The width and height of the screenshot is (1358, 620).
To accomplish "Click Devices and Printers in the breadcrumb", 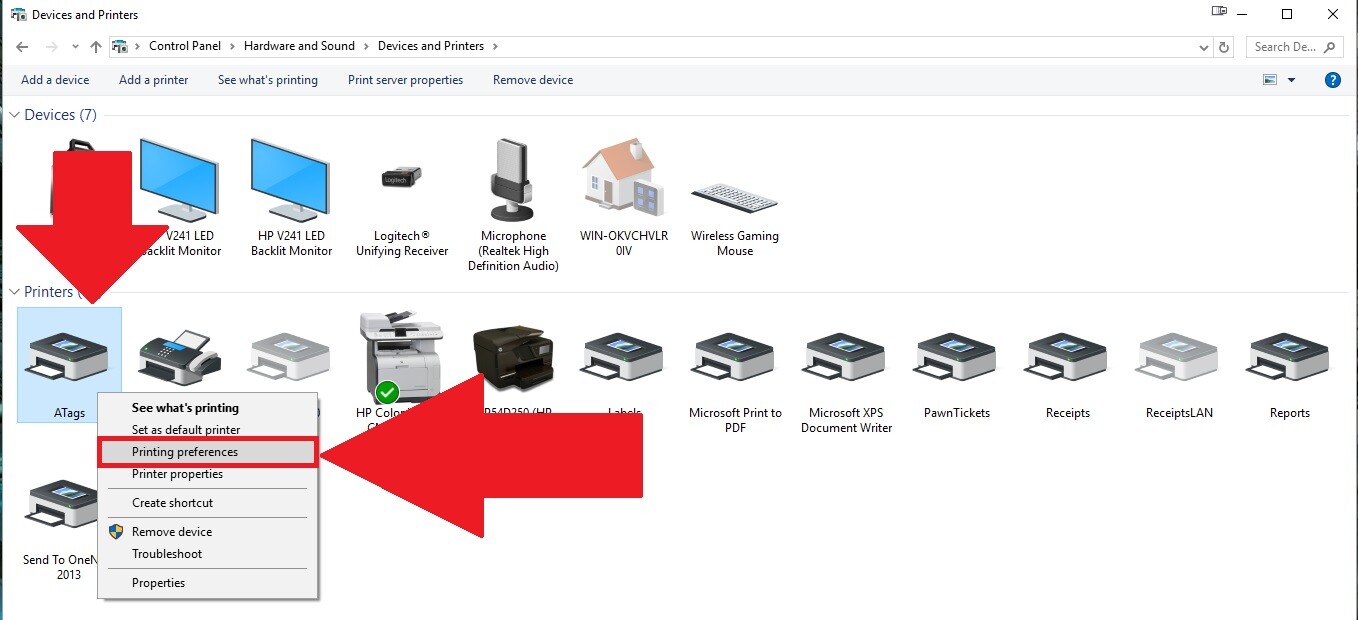I will (431, 46).
